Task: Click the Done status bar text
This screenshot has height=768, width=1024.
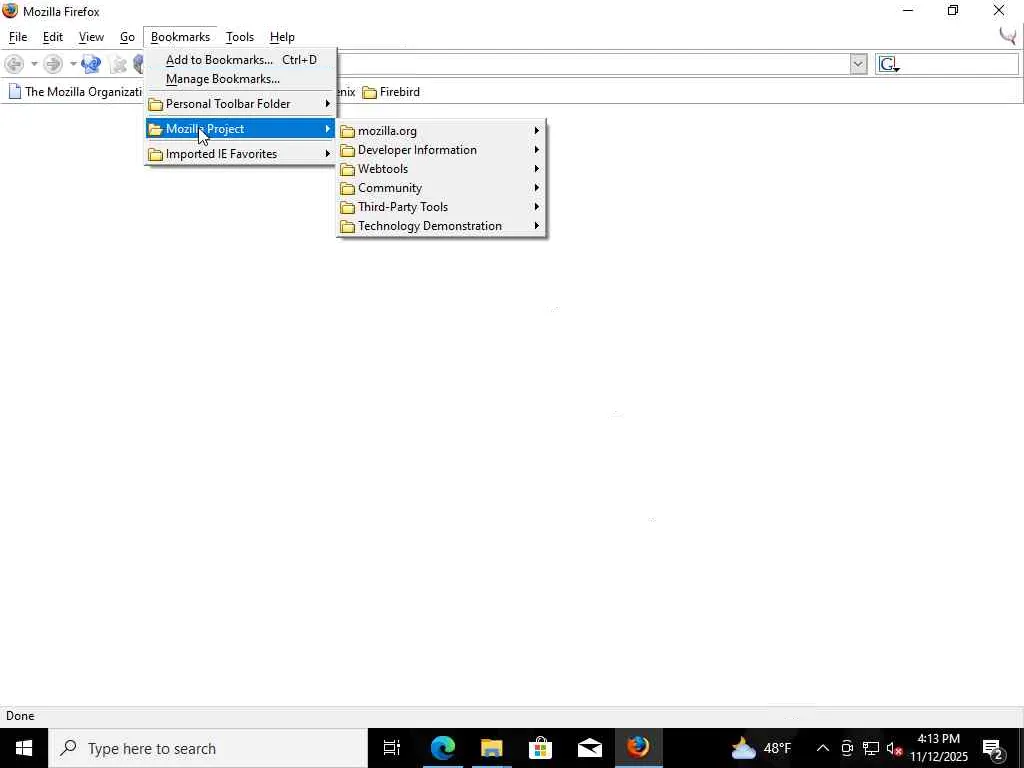Action: 20,716
